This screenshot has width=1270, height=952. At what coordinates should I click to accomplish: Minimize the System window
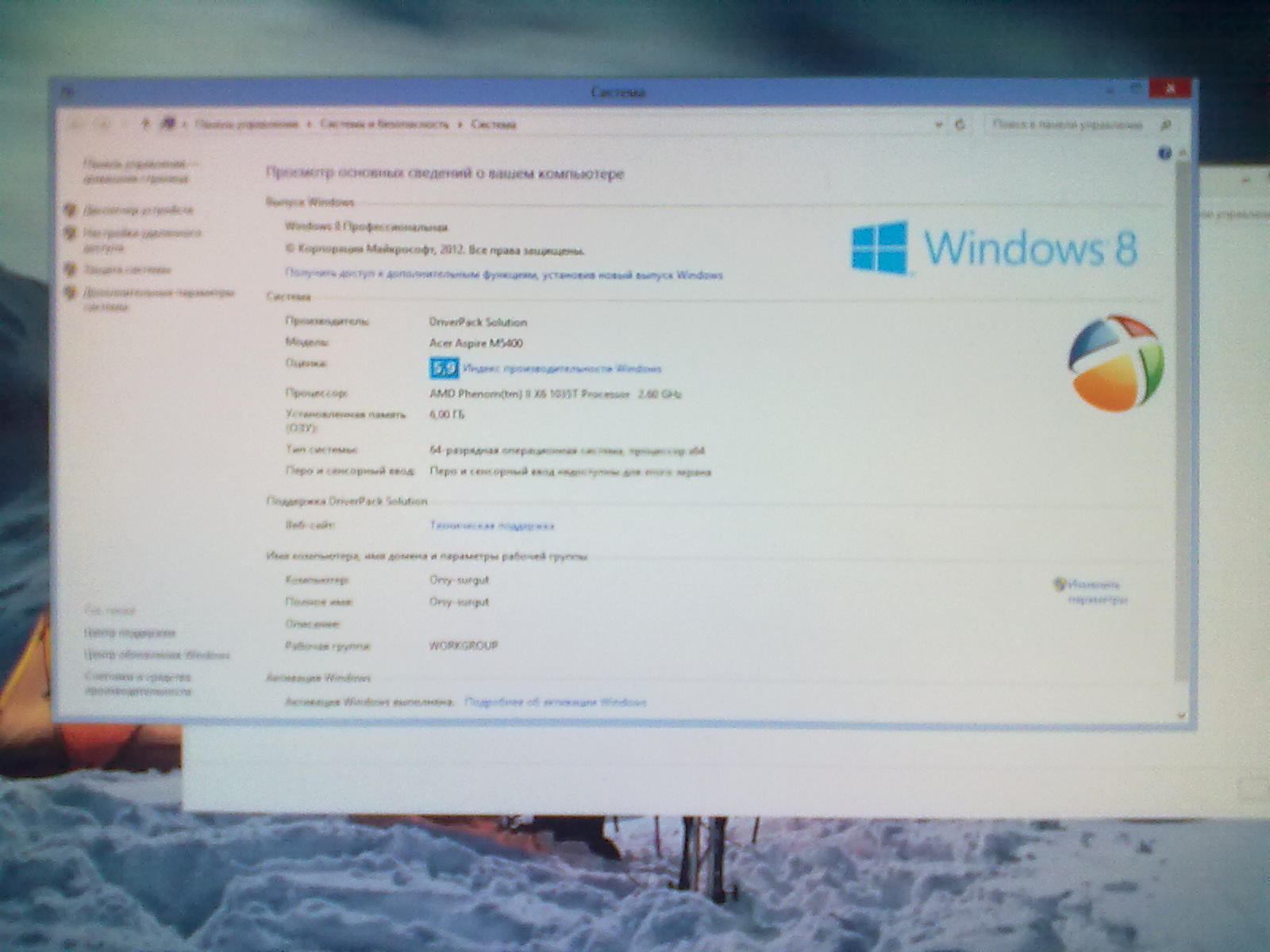point(1110,90)
